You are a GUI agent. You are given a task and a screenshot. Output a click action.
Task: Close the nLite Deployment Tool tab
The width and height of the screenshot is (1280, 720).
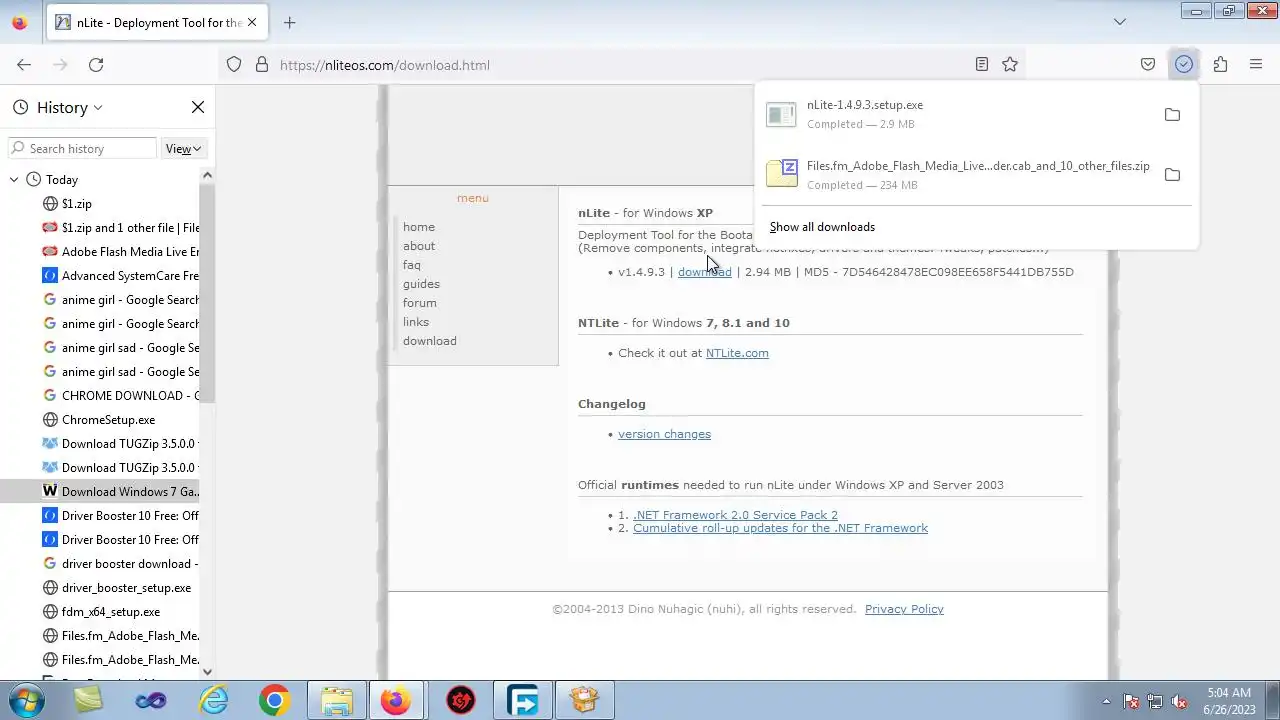click(x=252, y=22)
